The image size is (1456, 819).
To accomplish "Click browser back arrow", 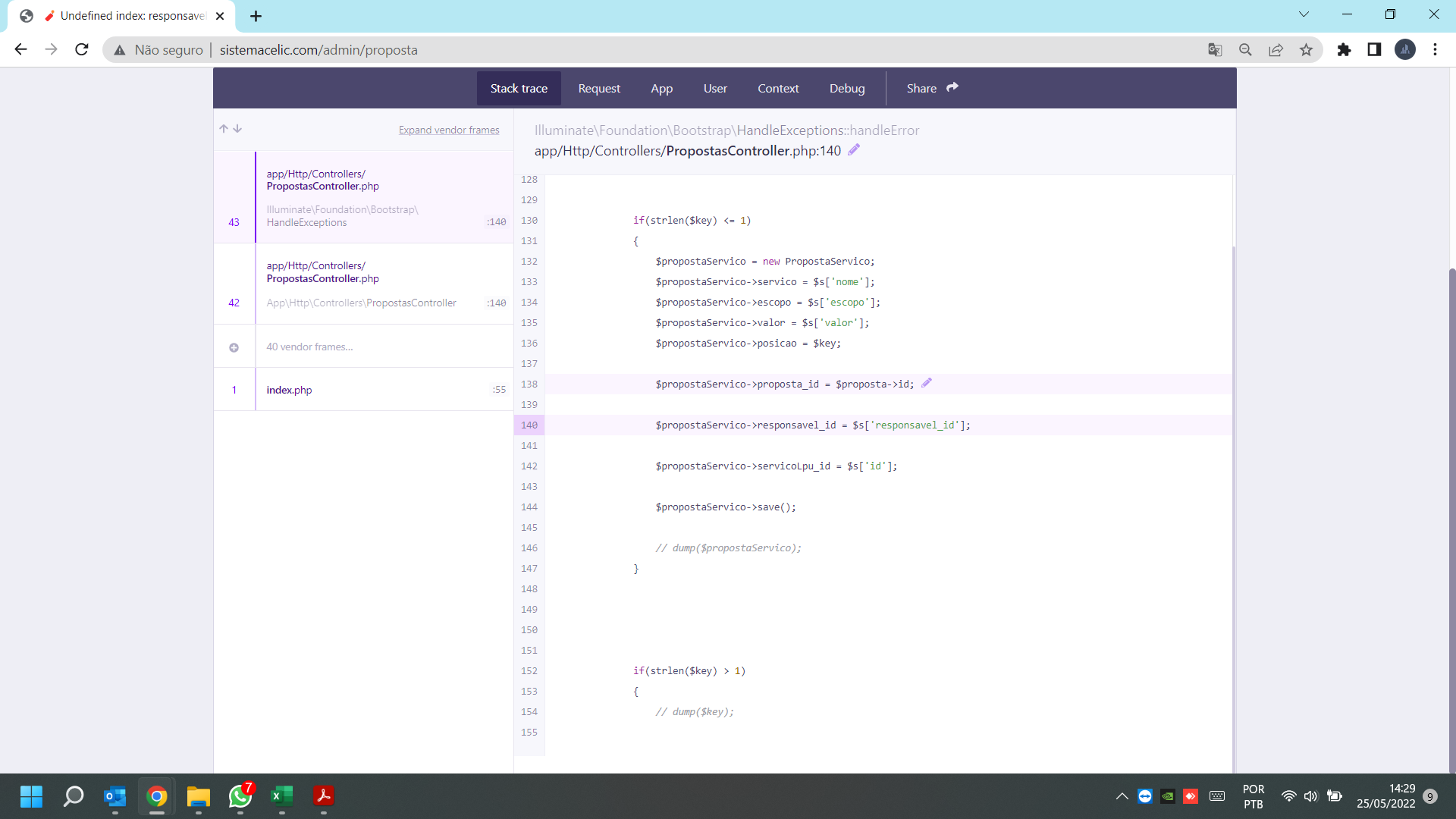I will [20, 49].
